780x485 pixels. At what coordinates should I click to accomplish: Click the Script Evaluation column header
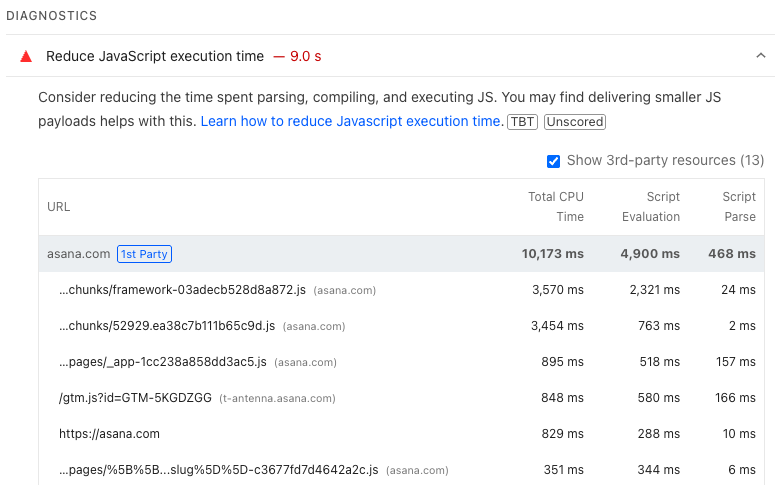pos(651,207)
